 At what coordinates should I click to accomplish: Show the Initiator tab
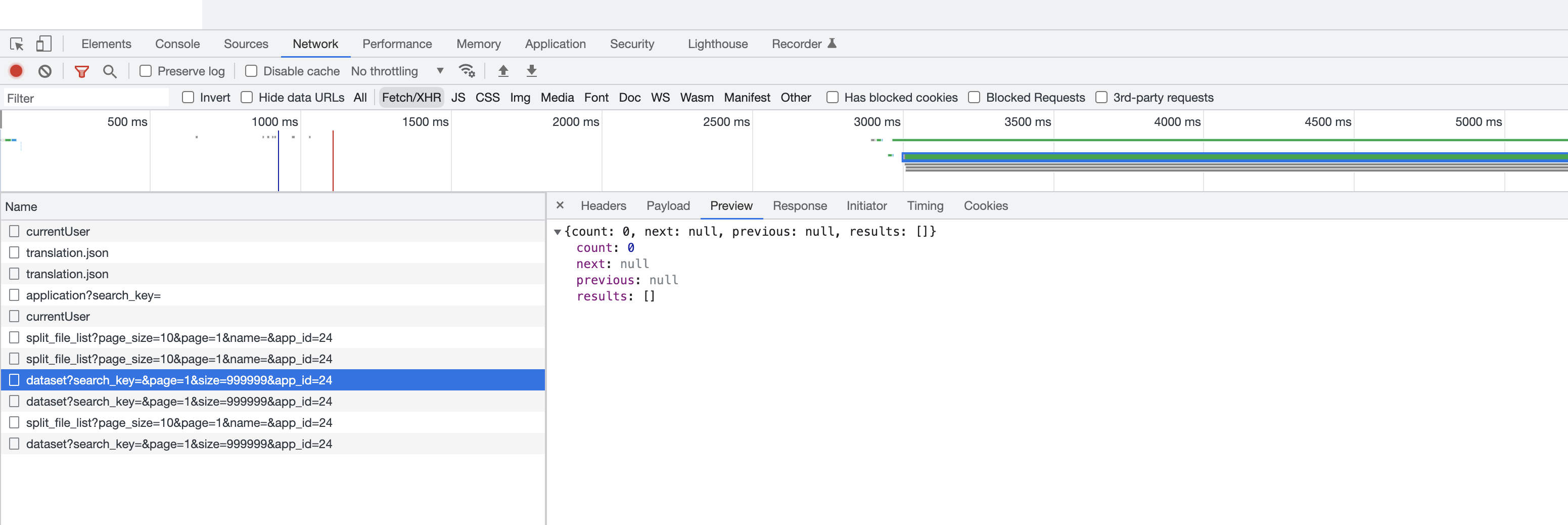[866, 206]
